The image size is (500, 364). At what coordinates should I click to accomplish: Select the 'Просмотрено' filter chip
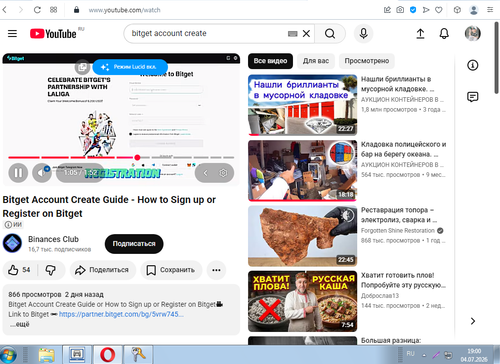tap(367, 61)
